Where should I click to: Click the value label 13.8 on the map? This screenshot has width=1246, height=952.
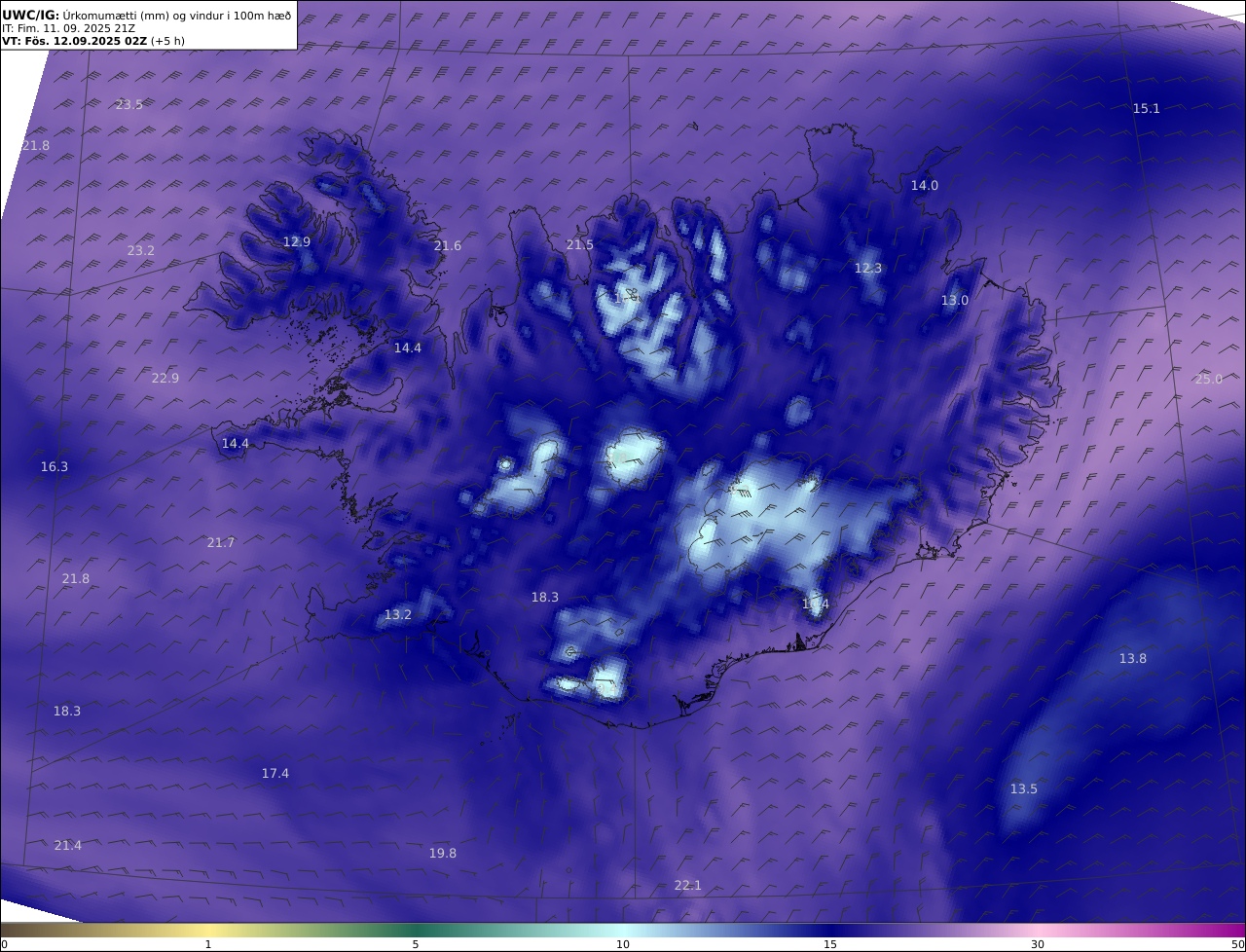click(1133, 658)
